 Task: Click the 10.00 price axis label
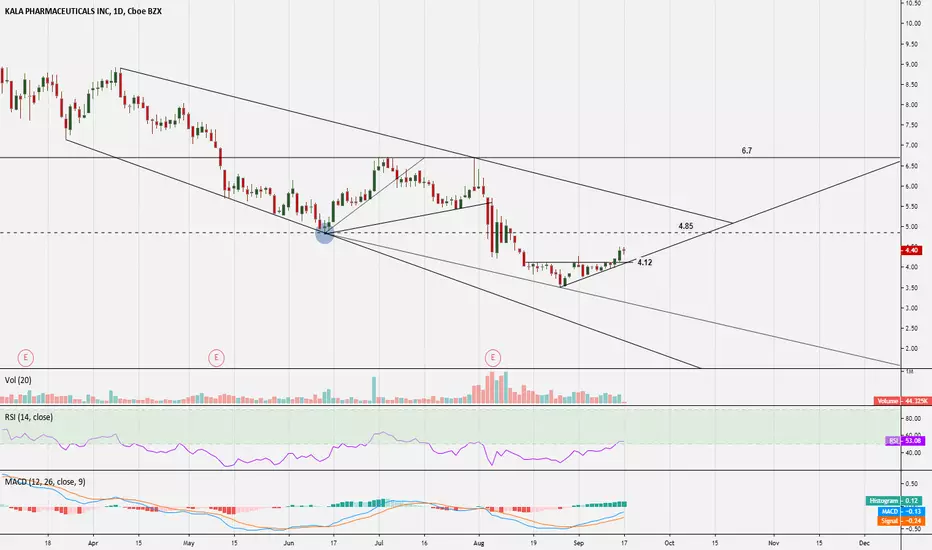click(912, 24)
